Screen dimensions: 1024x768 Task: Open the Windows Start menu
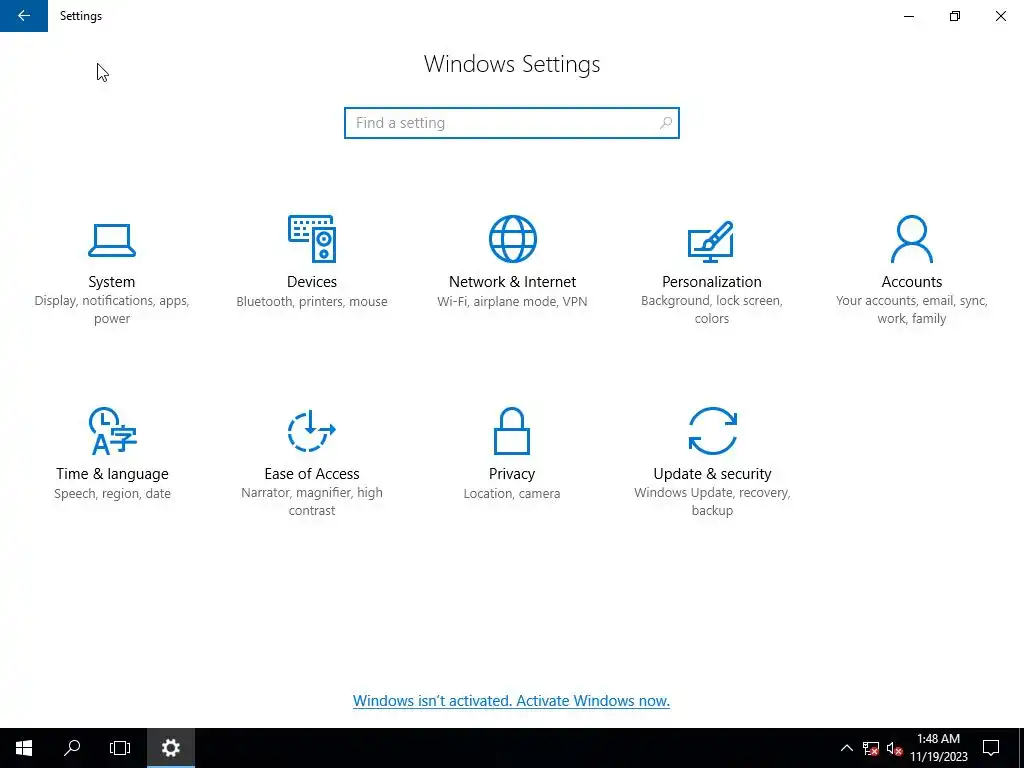tap(24, 748)
